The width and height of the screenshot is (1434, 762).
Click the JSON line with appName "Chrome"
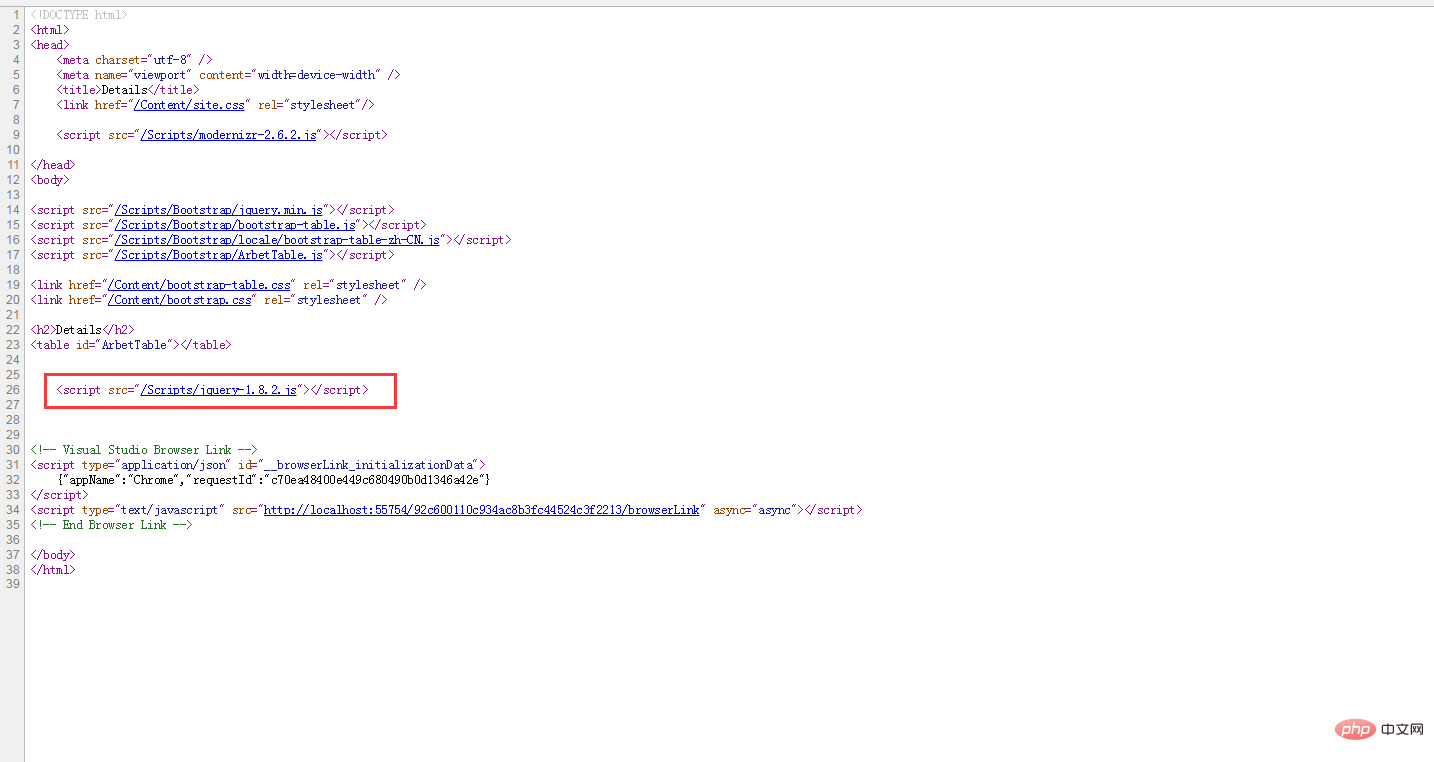[x=273, y=480]
